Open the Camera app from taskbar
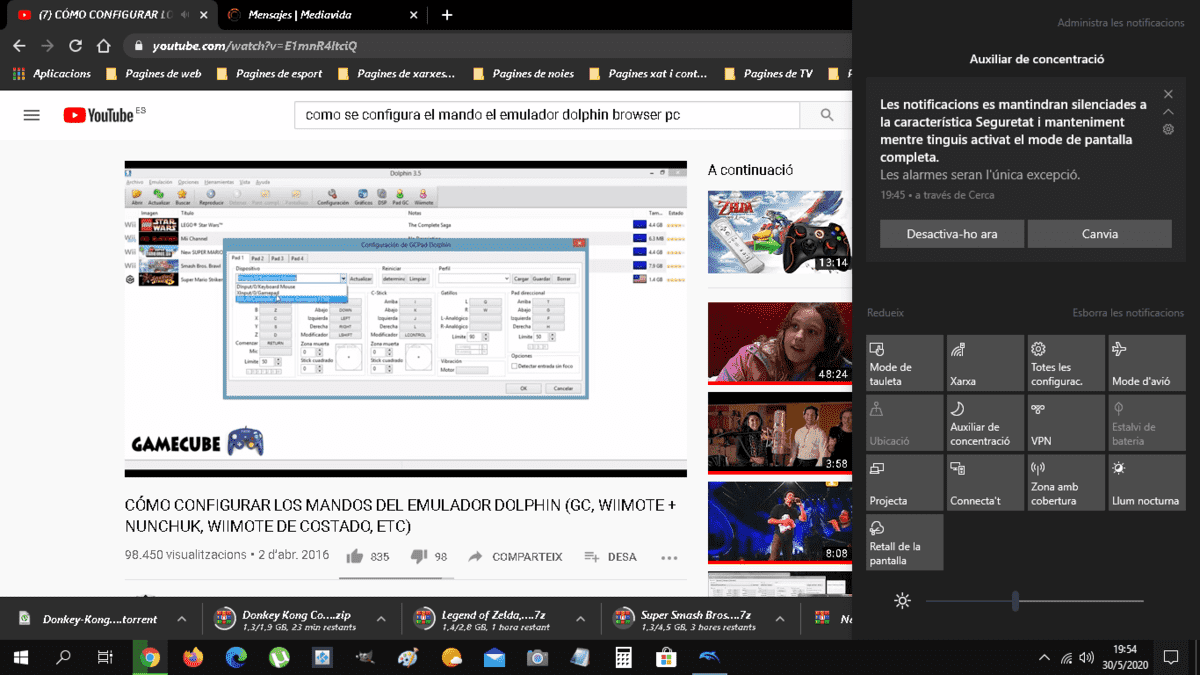1200x675 pixels. [x=537, y=657]
